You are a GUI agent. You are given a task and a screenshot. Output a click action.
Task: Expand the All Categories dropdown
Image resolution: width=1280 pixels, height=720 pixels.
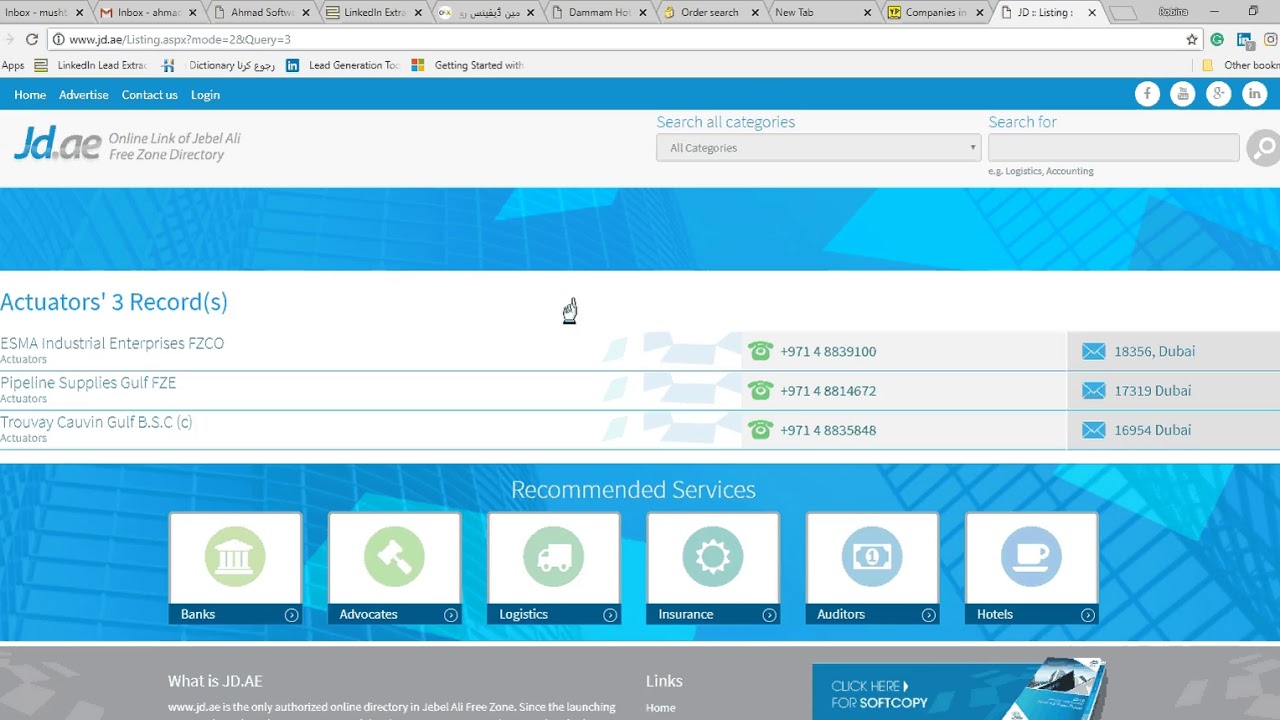click(x=819, y=148)
